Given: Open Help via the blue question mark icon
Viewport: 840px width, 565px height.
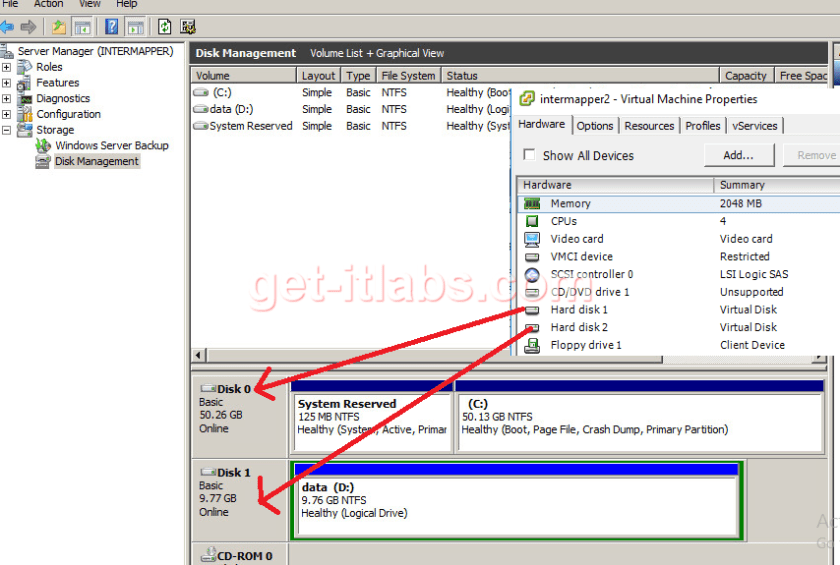Looking at the screenshot, I should (x=111, y=27).
